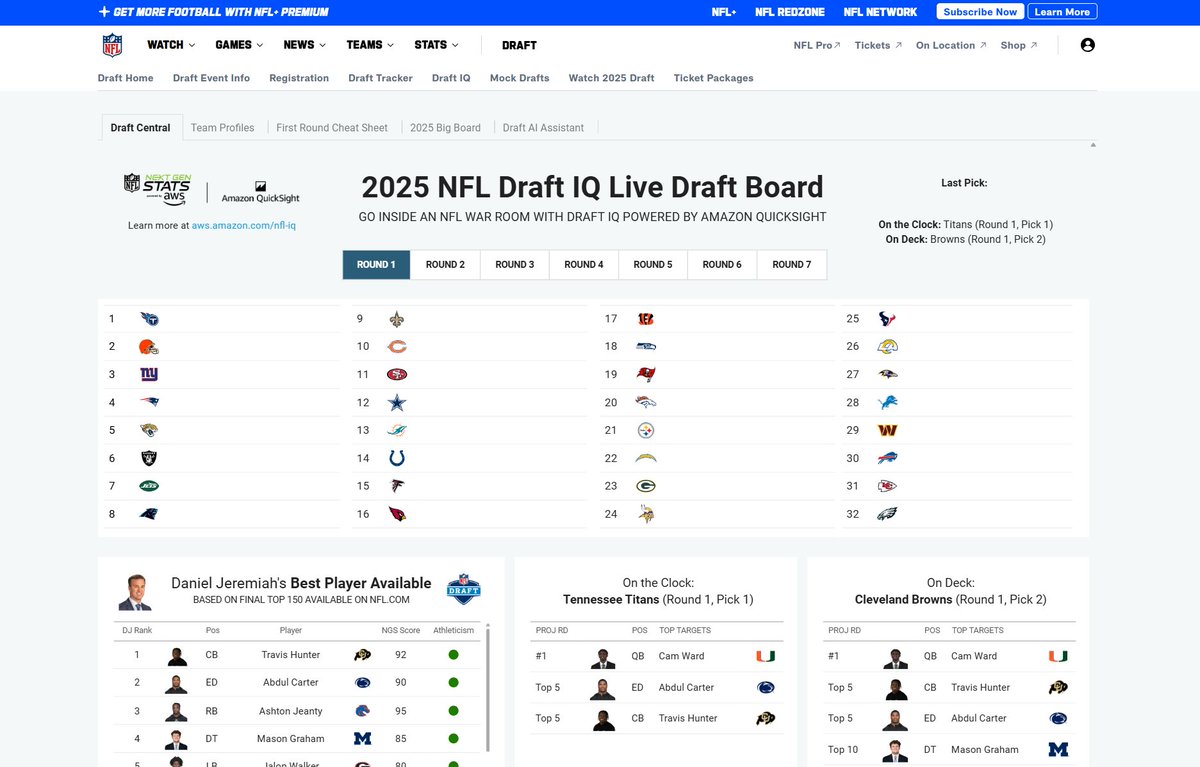1200x767 pixels.
Task: Show ROUND 7 picks
Action: 791,265
